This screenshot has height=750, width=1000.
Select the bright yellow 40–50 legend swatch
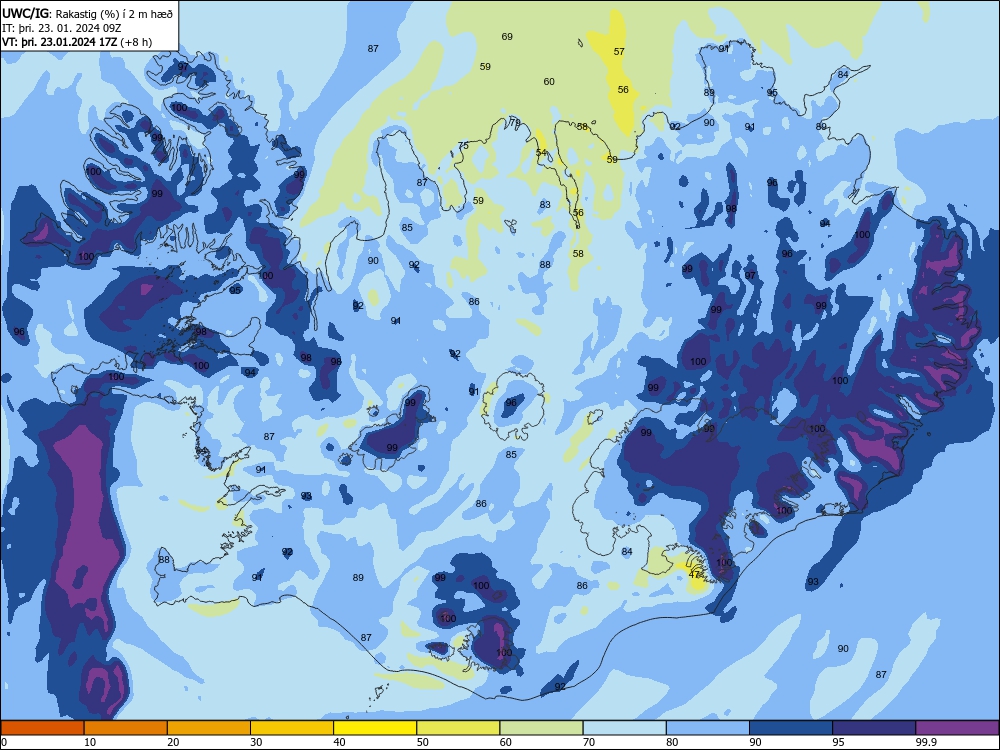[375, 728]
